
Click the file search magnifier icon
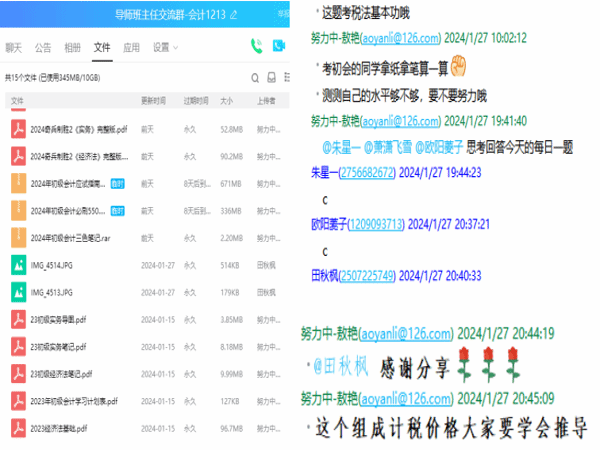[x=254, y=77]
